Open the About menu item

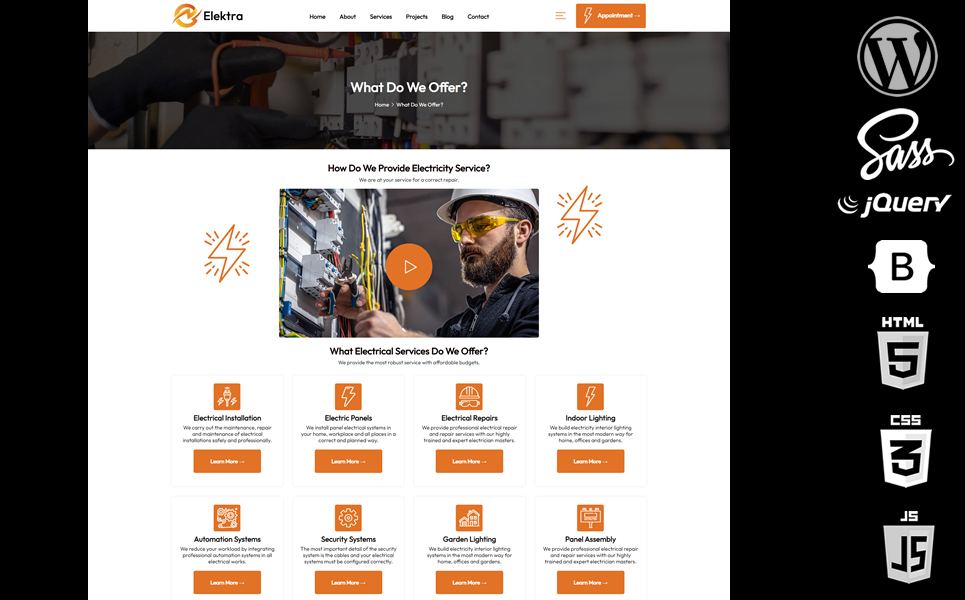347,17
